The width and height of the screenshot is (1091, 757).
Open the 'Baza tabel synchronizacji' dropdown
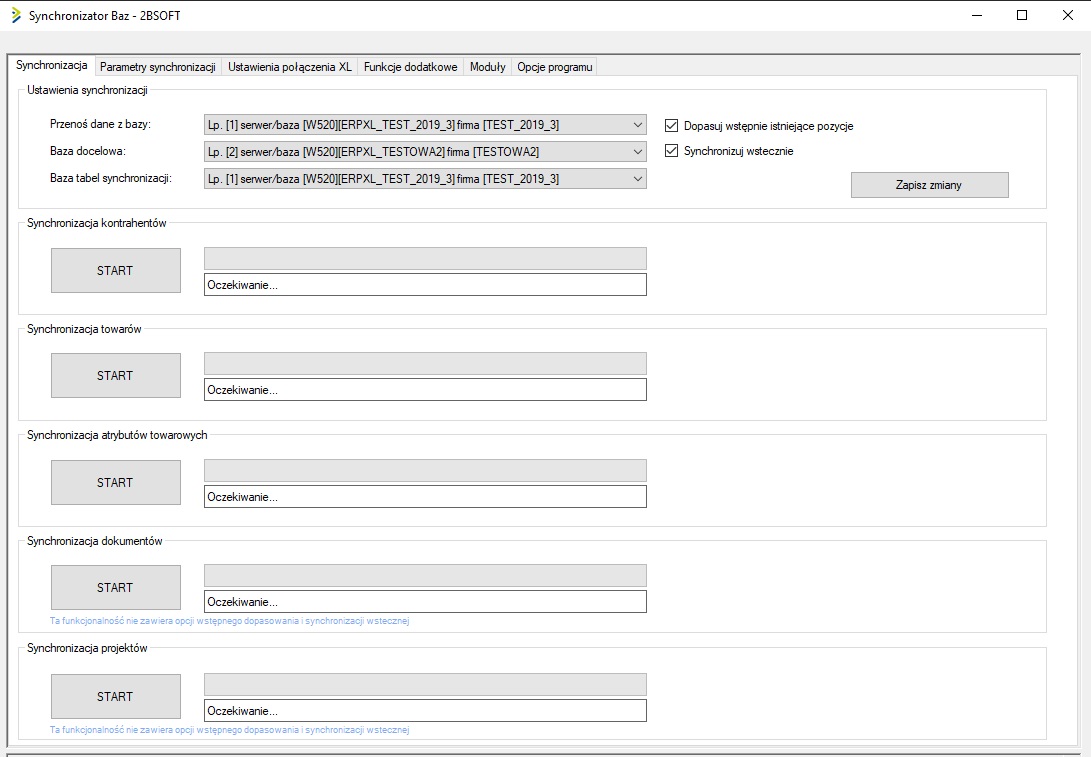425,179
